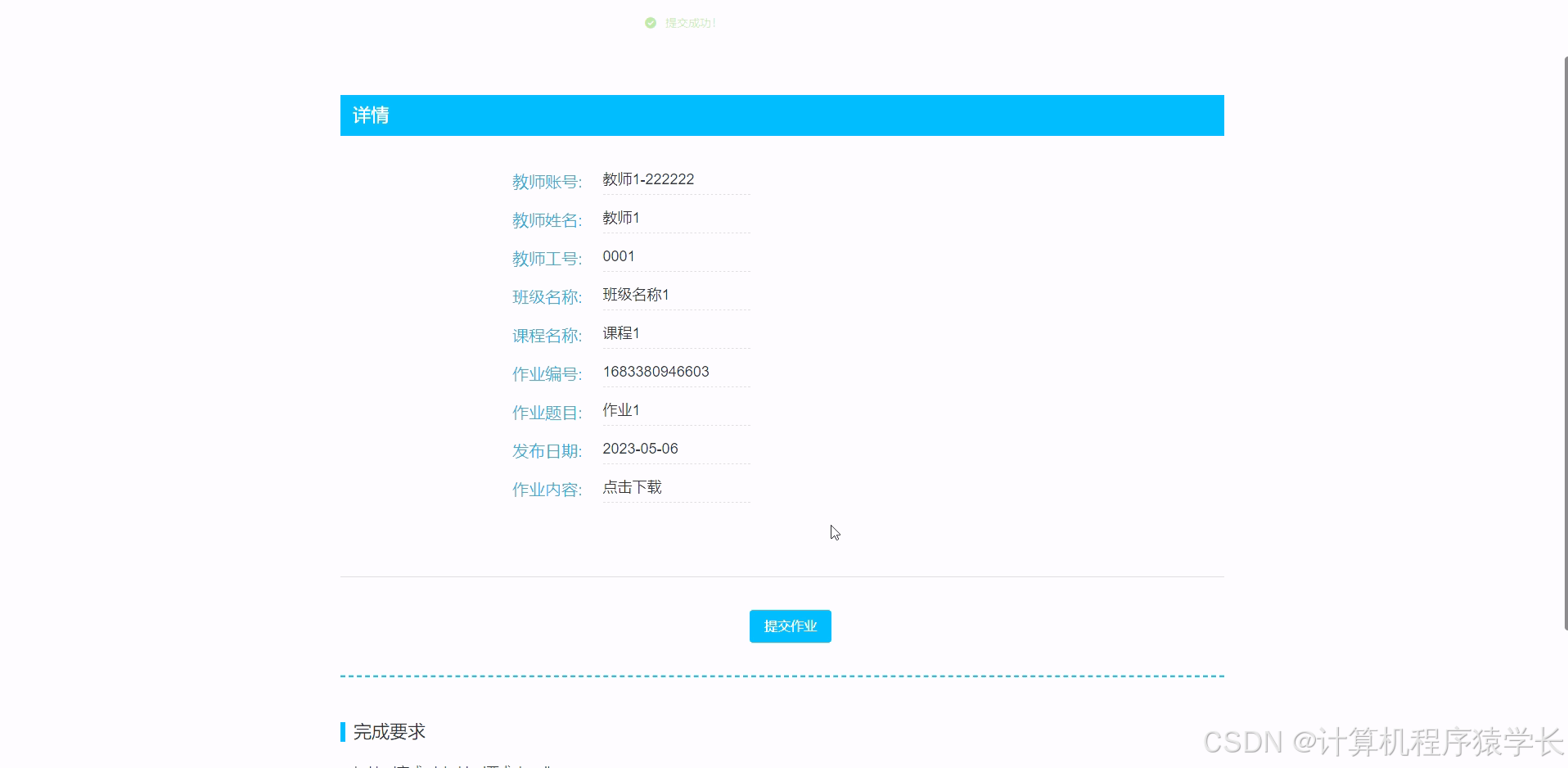Screen dimensions: 1568x768
Task: Click the teacher ID value 0001
Action: click(619, 256)
